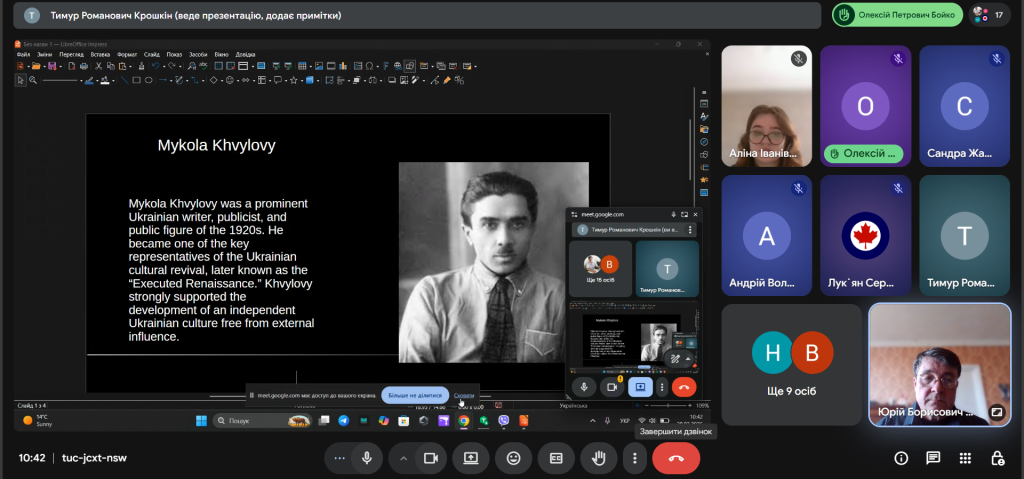Click the share screen icon in bottom bar

[471, 458]
